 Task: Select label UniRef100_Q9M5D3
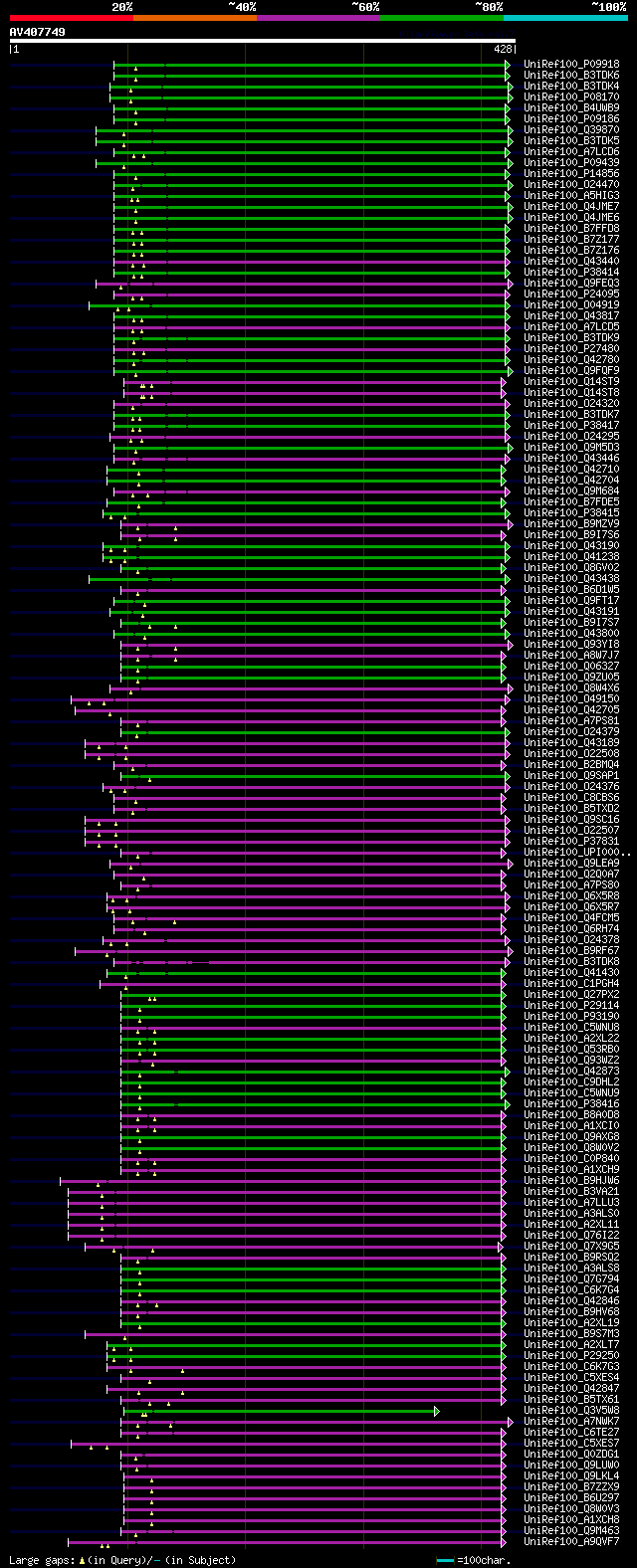click(x=571, y=448)
